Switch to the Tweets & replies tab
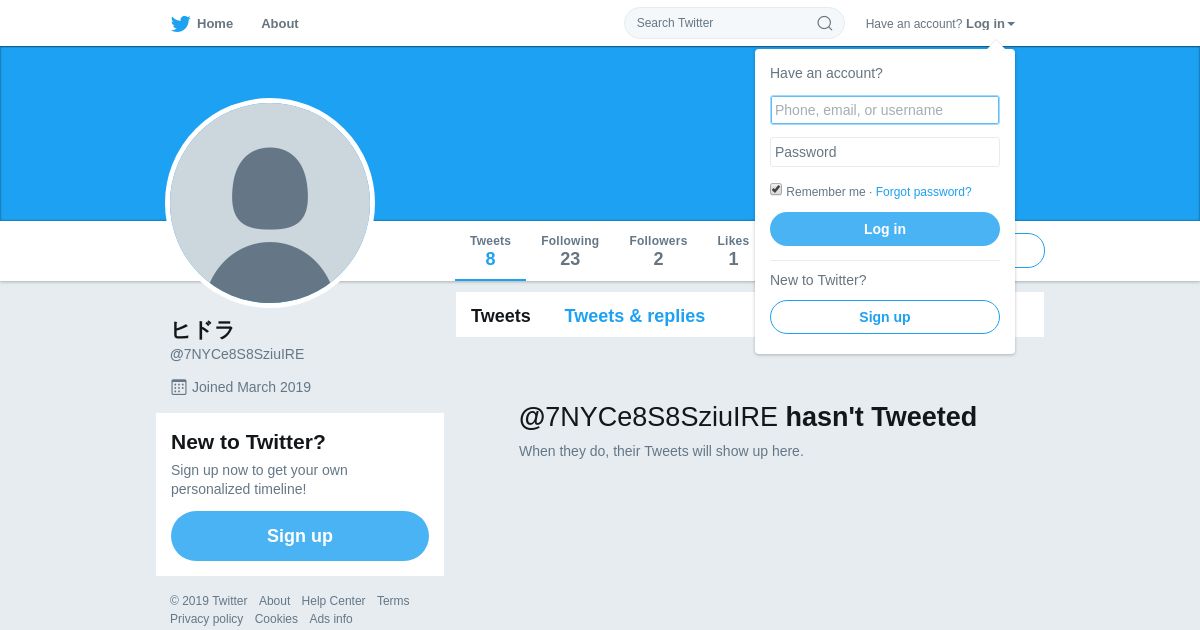Screen dimensions: 1200x630 coord(635,316)
